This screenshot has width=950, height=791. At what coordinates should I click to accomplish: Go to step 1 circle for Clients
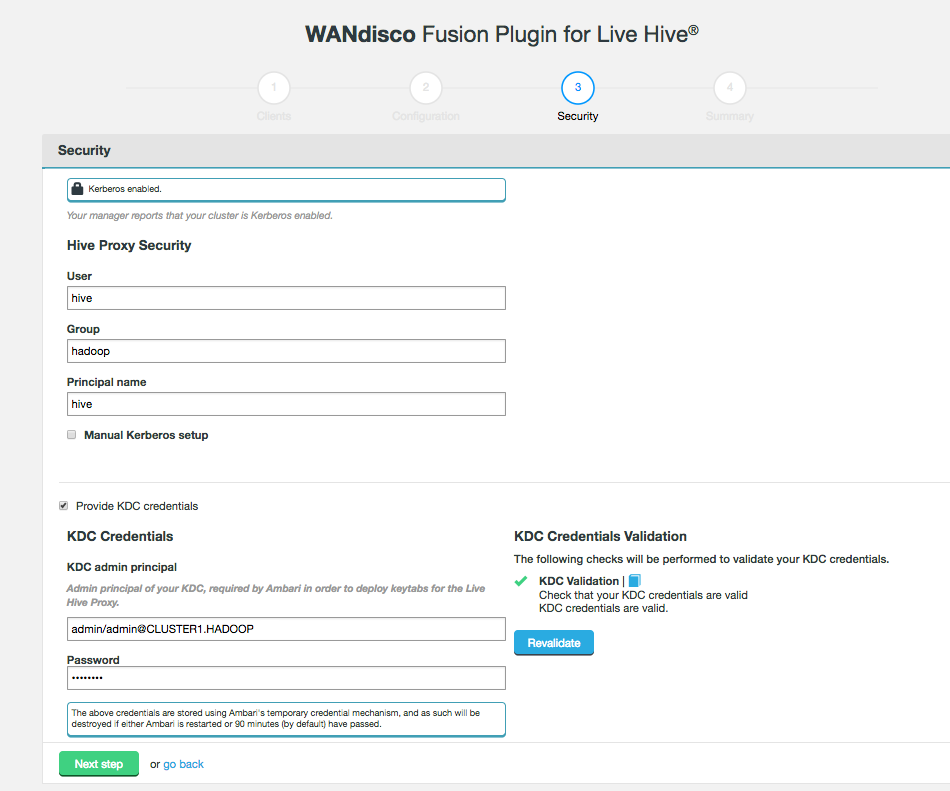pyautogui.click(x=274, y=88)
